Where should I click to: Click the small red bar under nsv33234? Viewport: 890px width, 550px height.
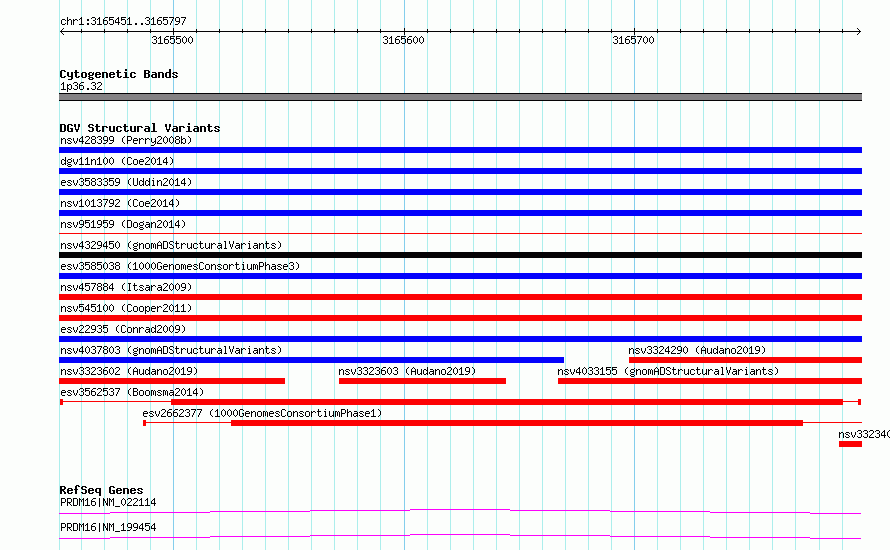click(850, 444)
